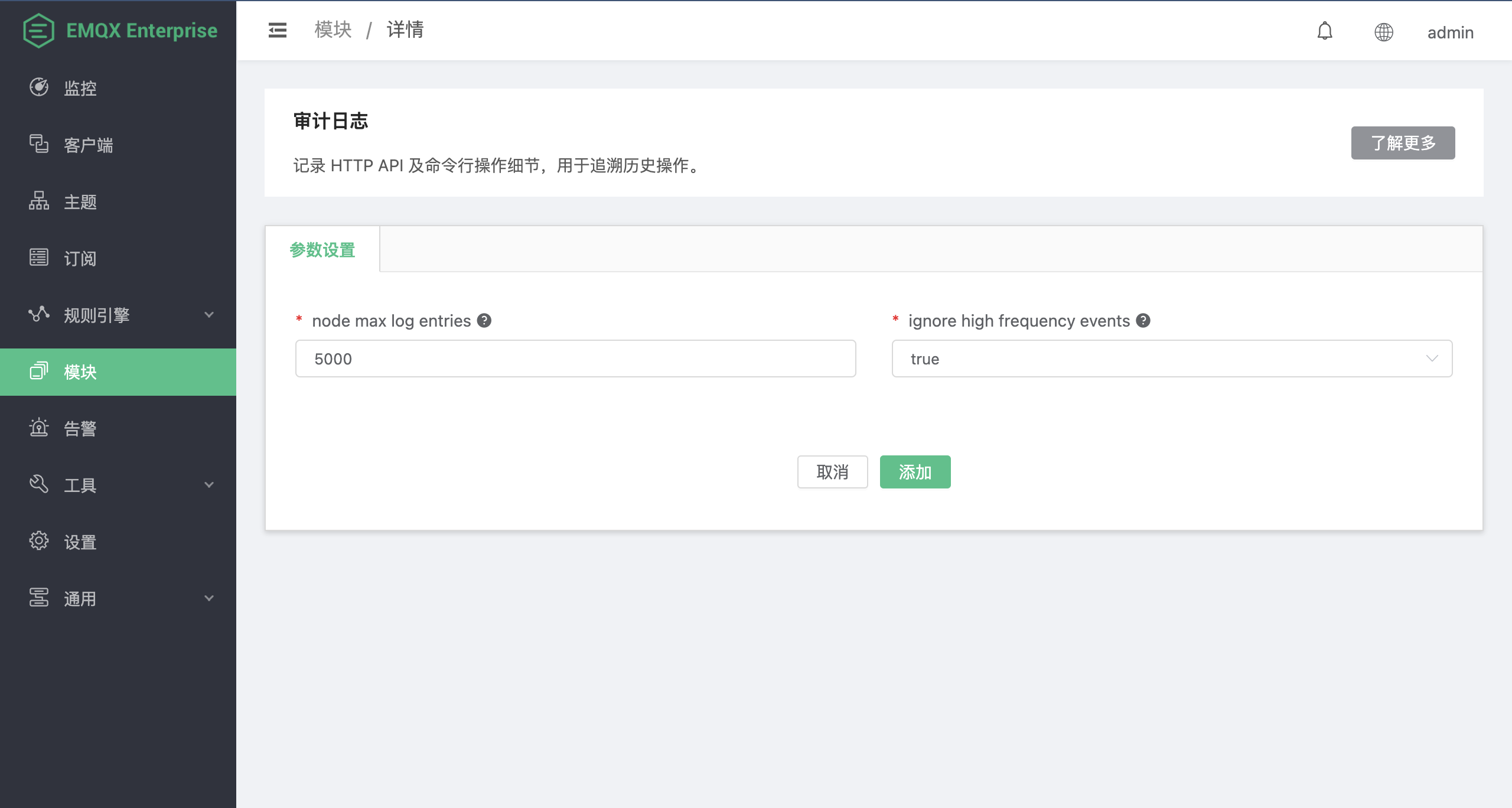
Task: Open 监控 monitoring from sidebar
Action: [80, 88]
